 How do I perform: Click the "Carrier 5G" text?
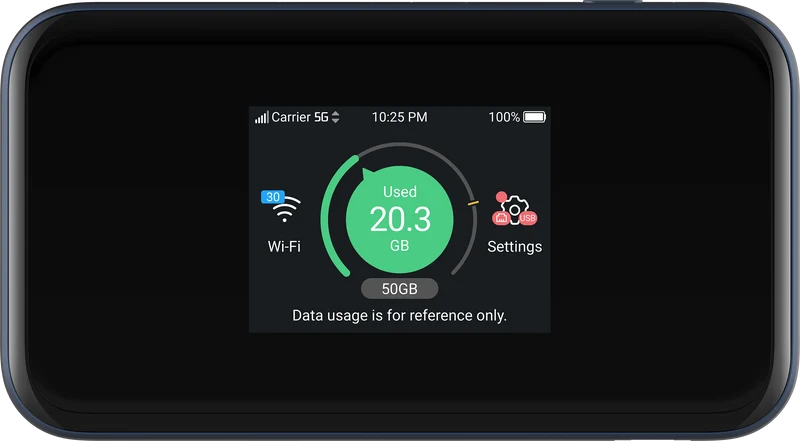(x=300, y=117)
